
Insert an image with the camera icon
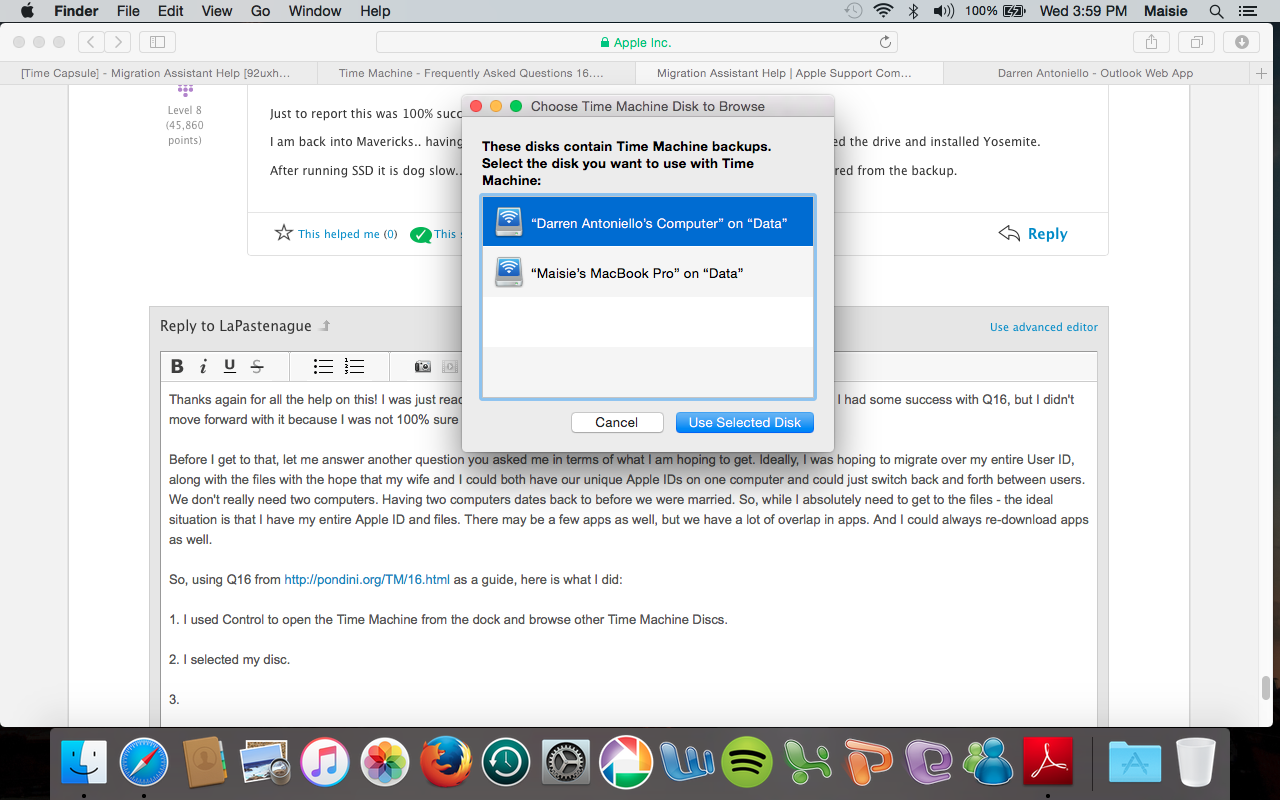click(x=423, y=366)
